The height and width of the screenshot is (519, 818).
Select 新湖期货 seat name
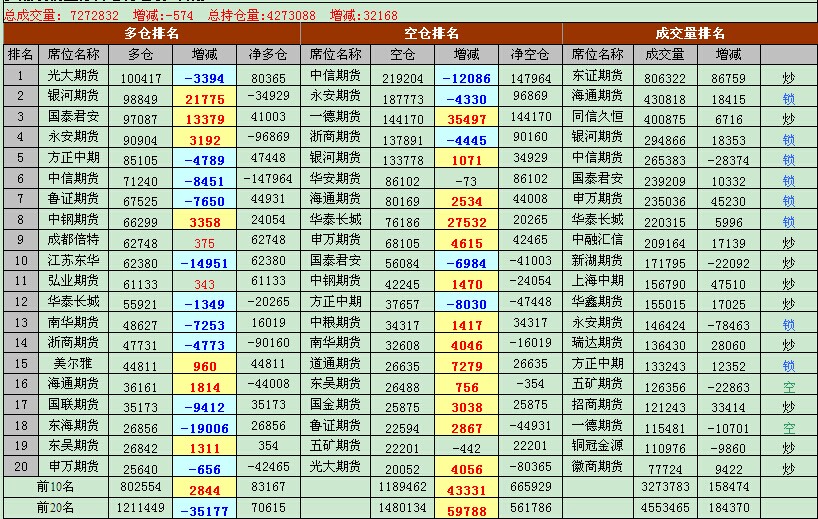pyautogui.click(x=597, y=260)
